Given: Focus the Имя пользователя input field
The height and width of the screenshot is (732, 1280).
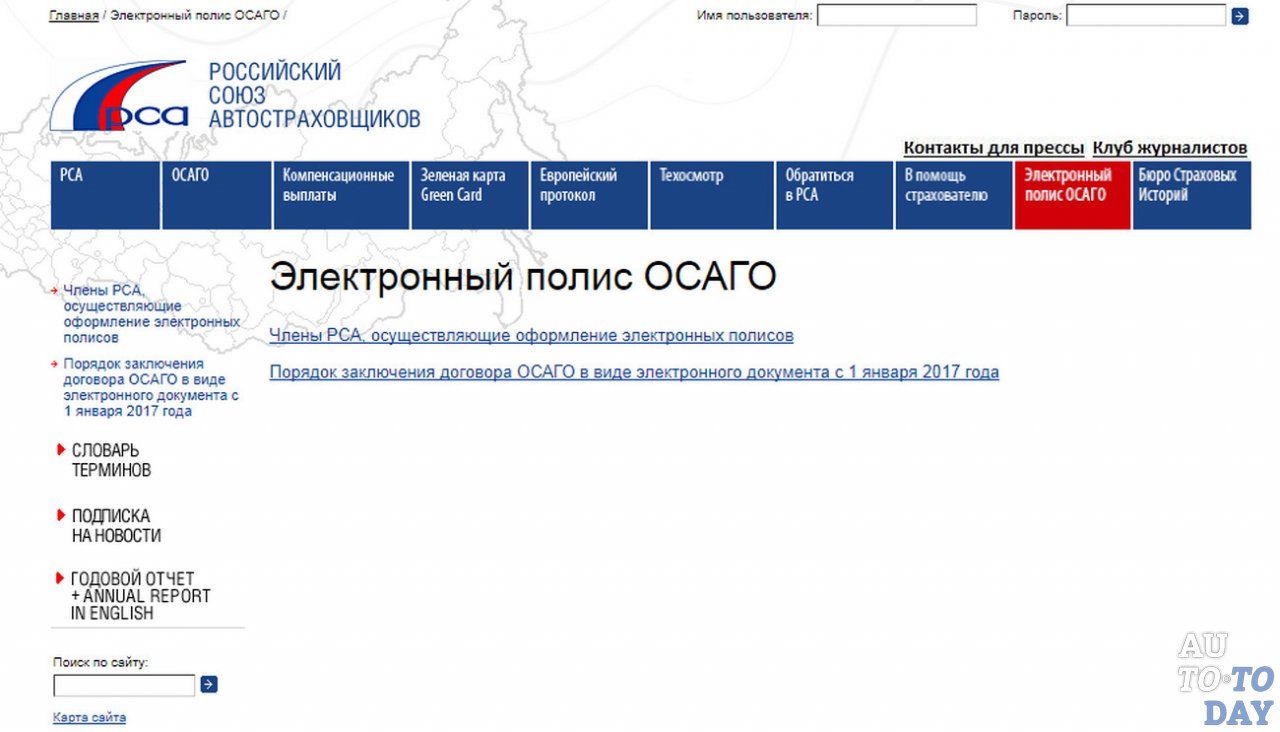Looking at the screenshot, I should coord(896,15).
